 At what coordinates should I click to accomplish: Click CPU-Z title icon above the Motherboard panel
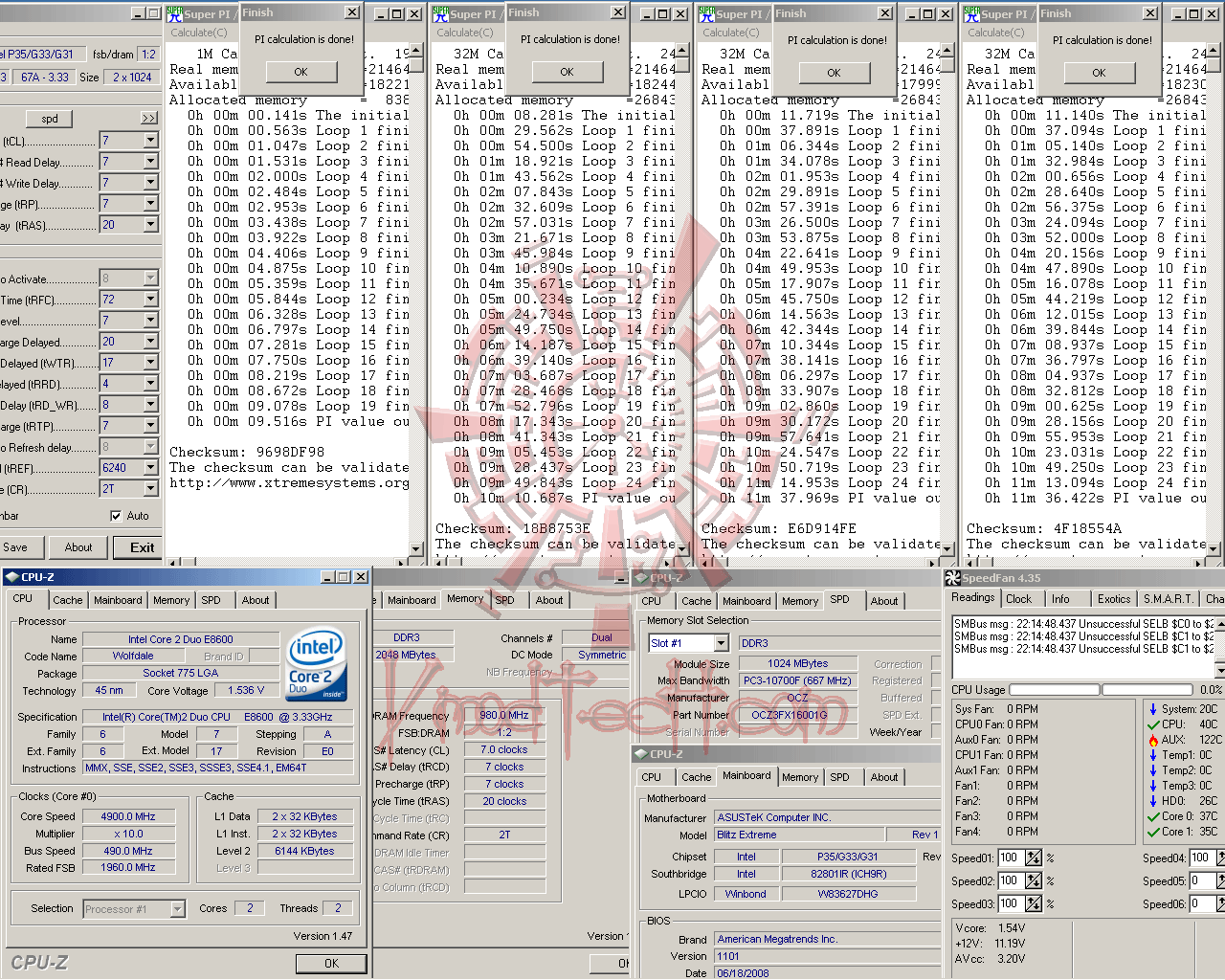coord(641,754)
